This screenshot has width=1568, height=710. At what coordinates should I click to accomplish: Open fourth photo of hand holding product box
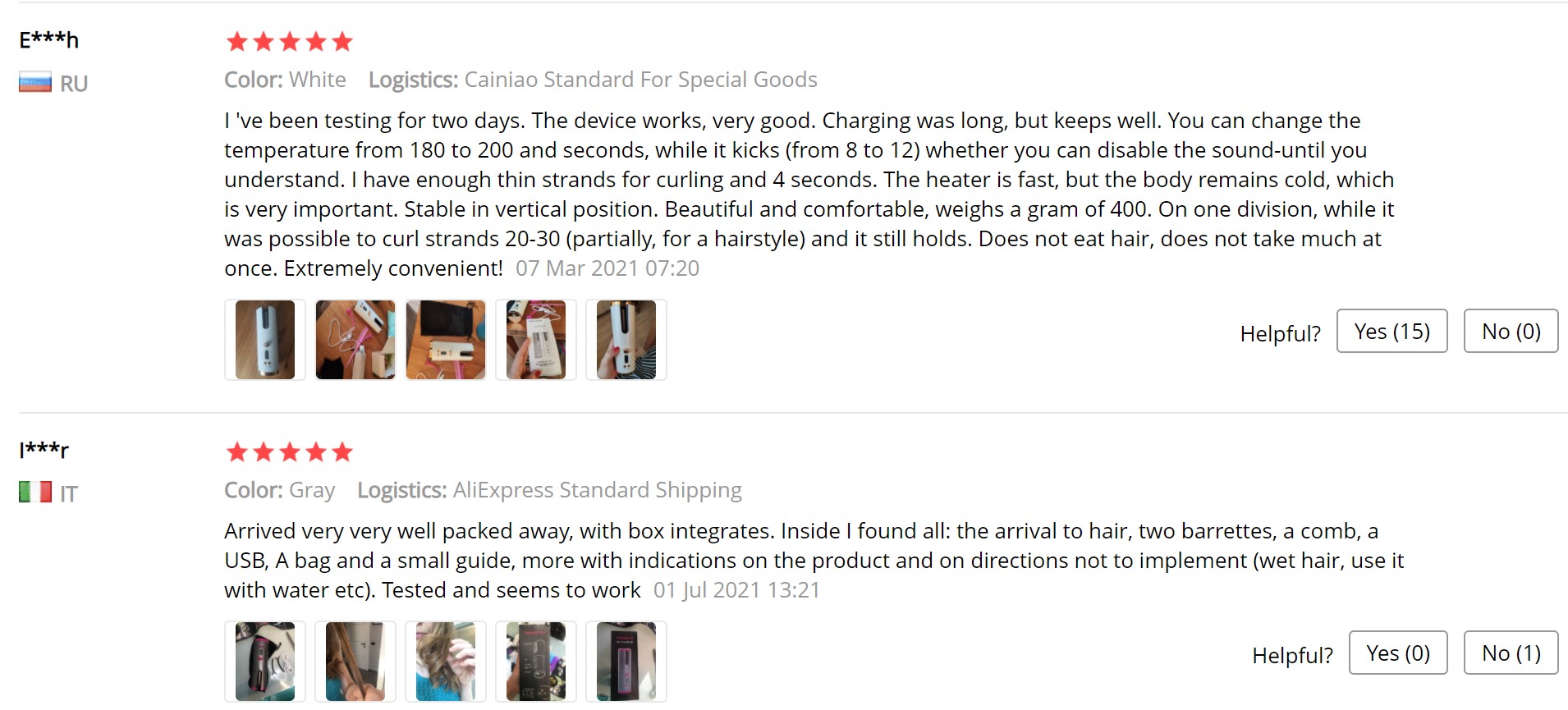click(x=536, y=340)
